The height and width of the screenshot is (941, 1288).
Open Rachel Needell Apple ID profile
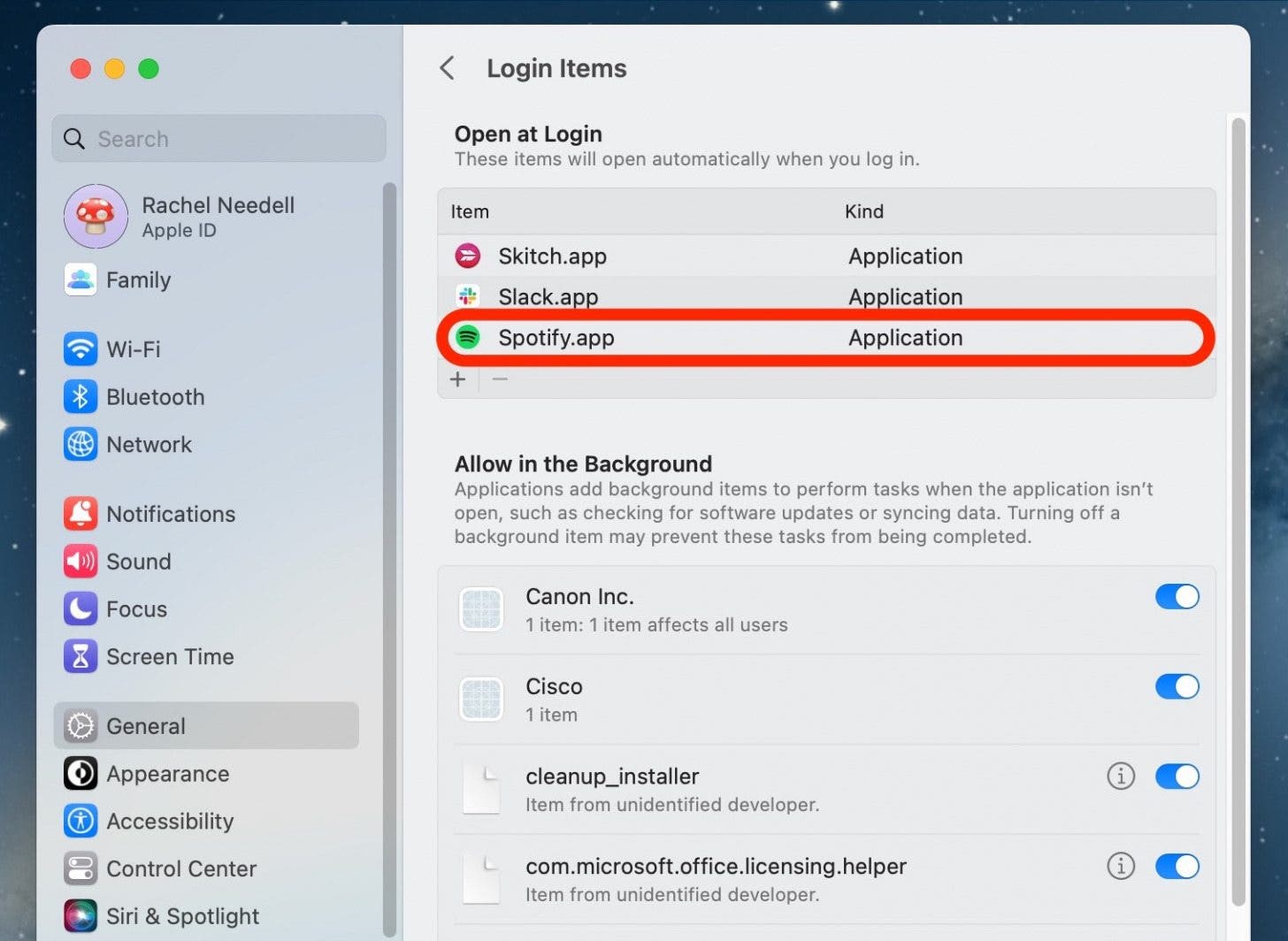pyautogui.click(x=217, y=217)
